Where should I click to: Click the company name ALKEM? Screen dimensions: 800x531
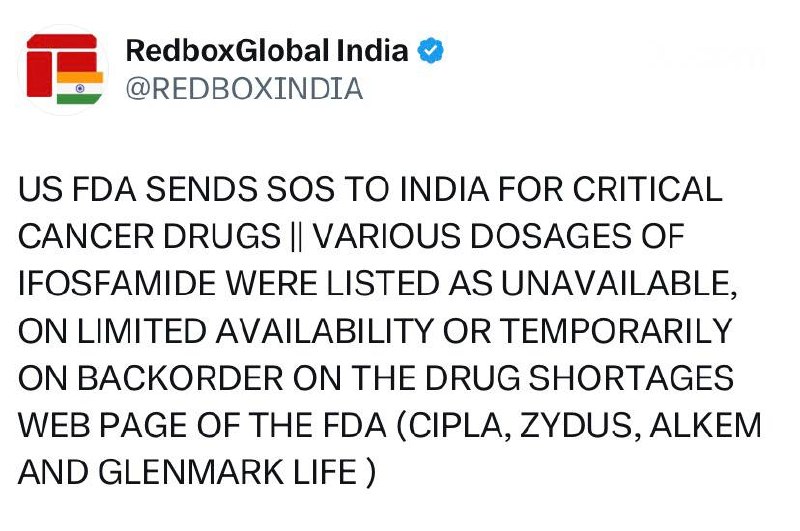coord(706,425)
